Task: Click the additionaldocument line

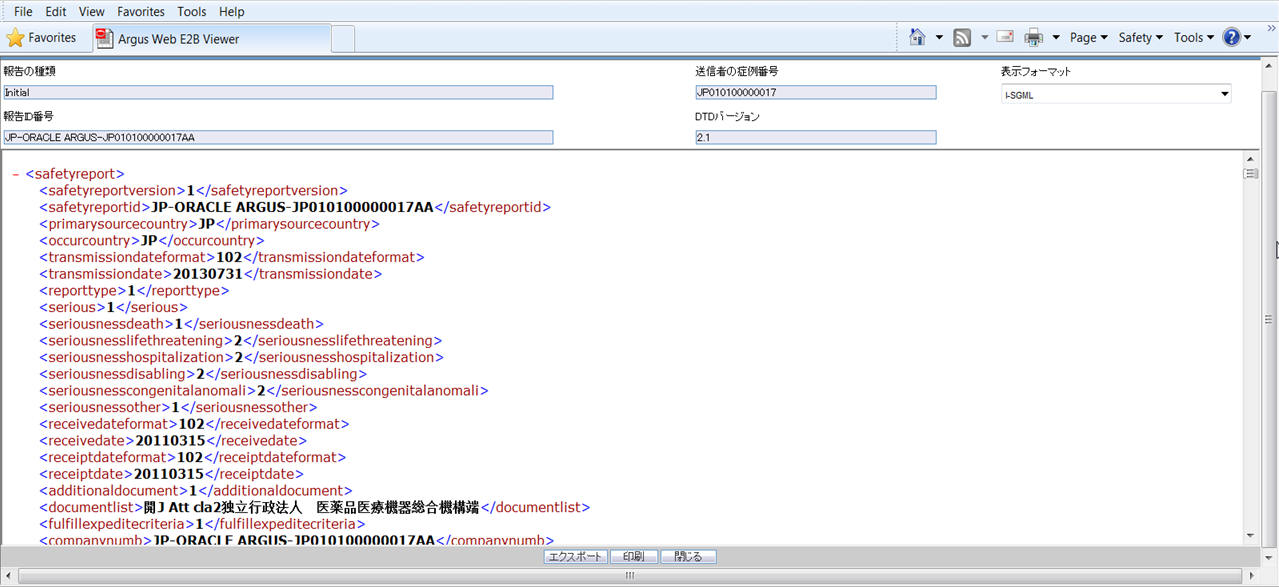Action: [195, 491]
